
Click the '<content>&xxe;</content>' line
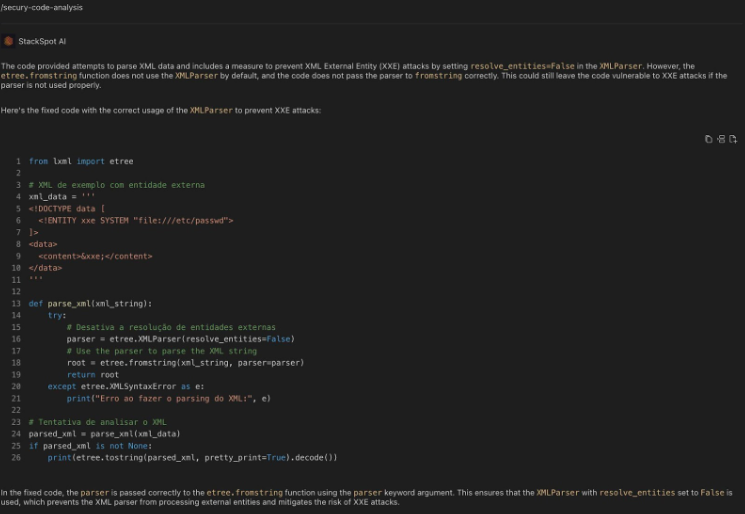point(96,256)
